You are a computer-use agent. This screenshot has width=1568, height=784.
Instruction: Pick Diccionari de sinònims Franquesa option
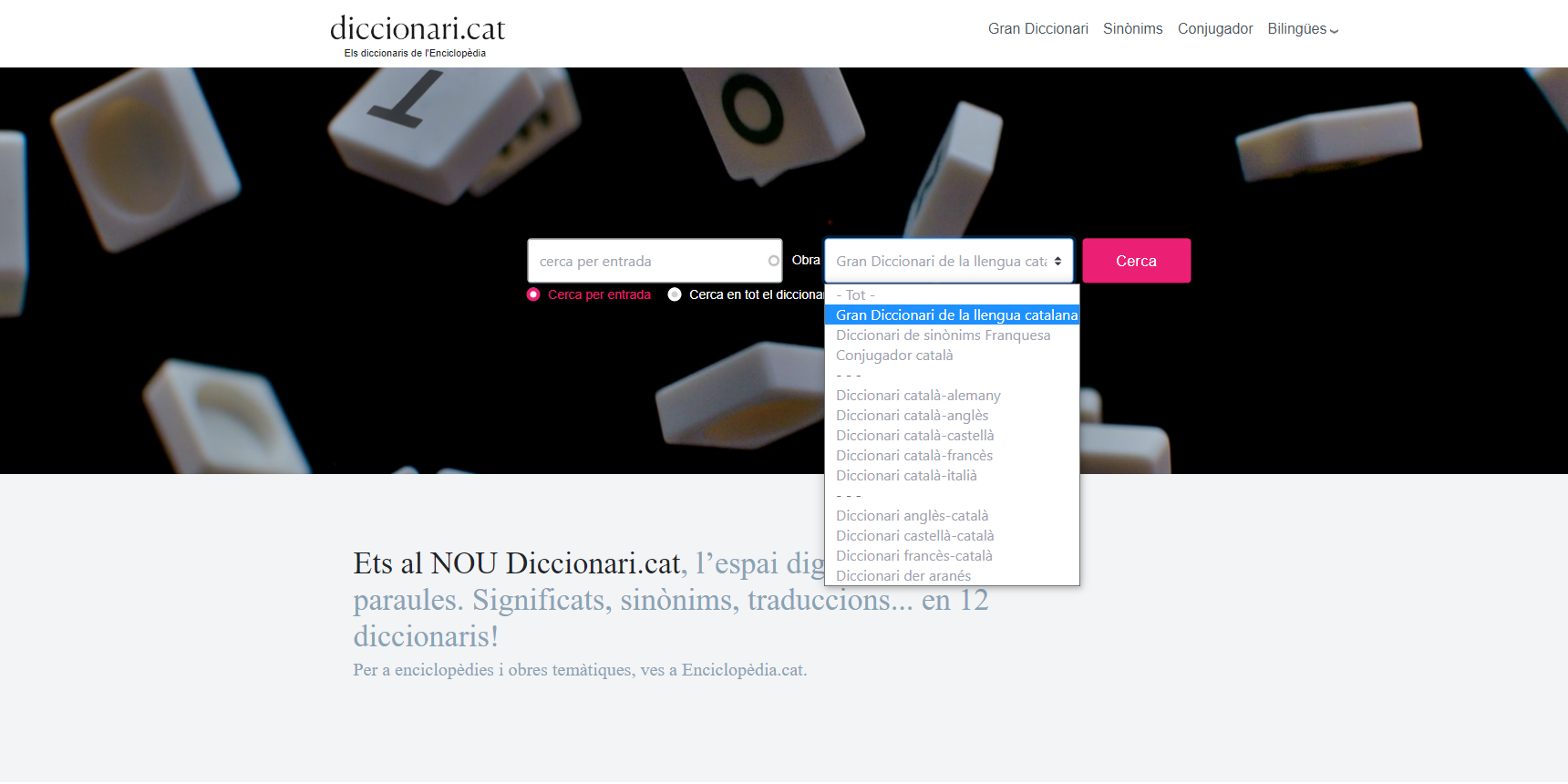click(943, 335)
